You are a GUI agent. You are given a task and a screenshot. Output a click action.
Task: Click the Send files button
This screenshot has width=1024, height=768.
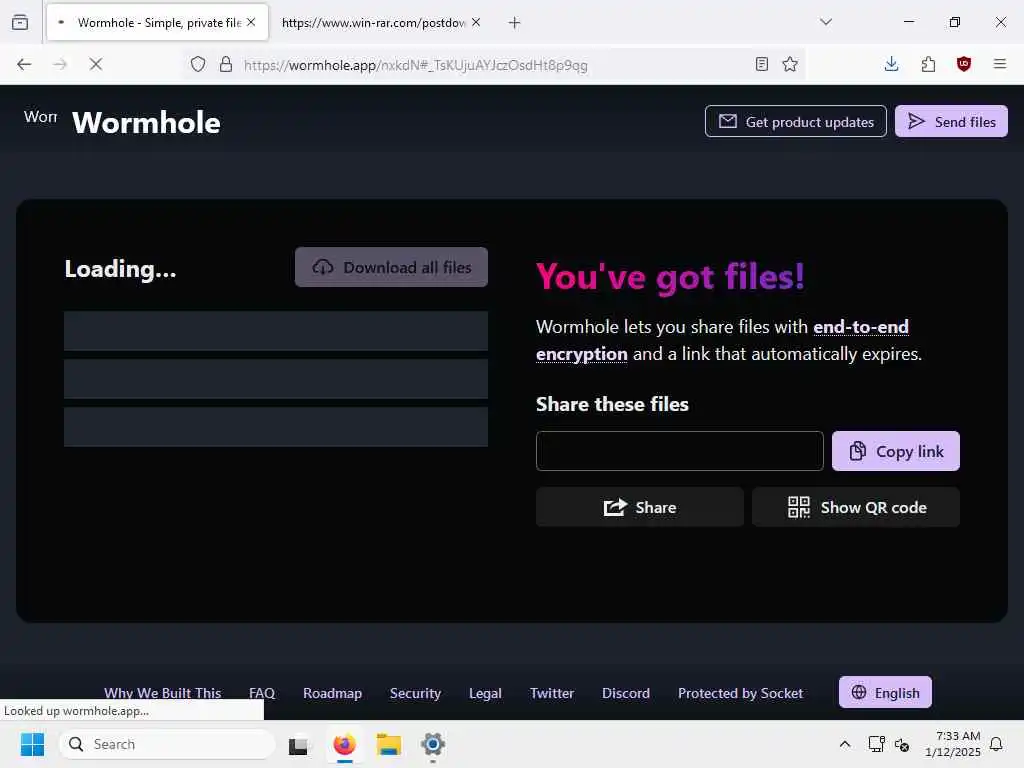pyautogui.click(x=951, y=121)
